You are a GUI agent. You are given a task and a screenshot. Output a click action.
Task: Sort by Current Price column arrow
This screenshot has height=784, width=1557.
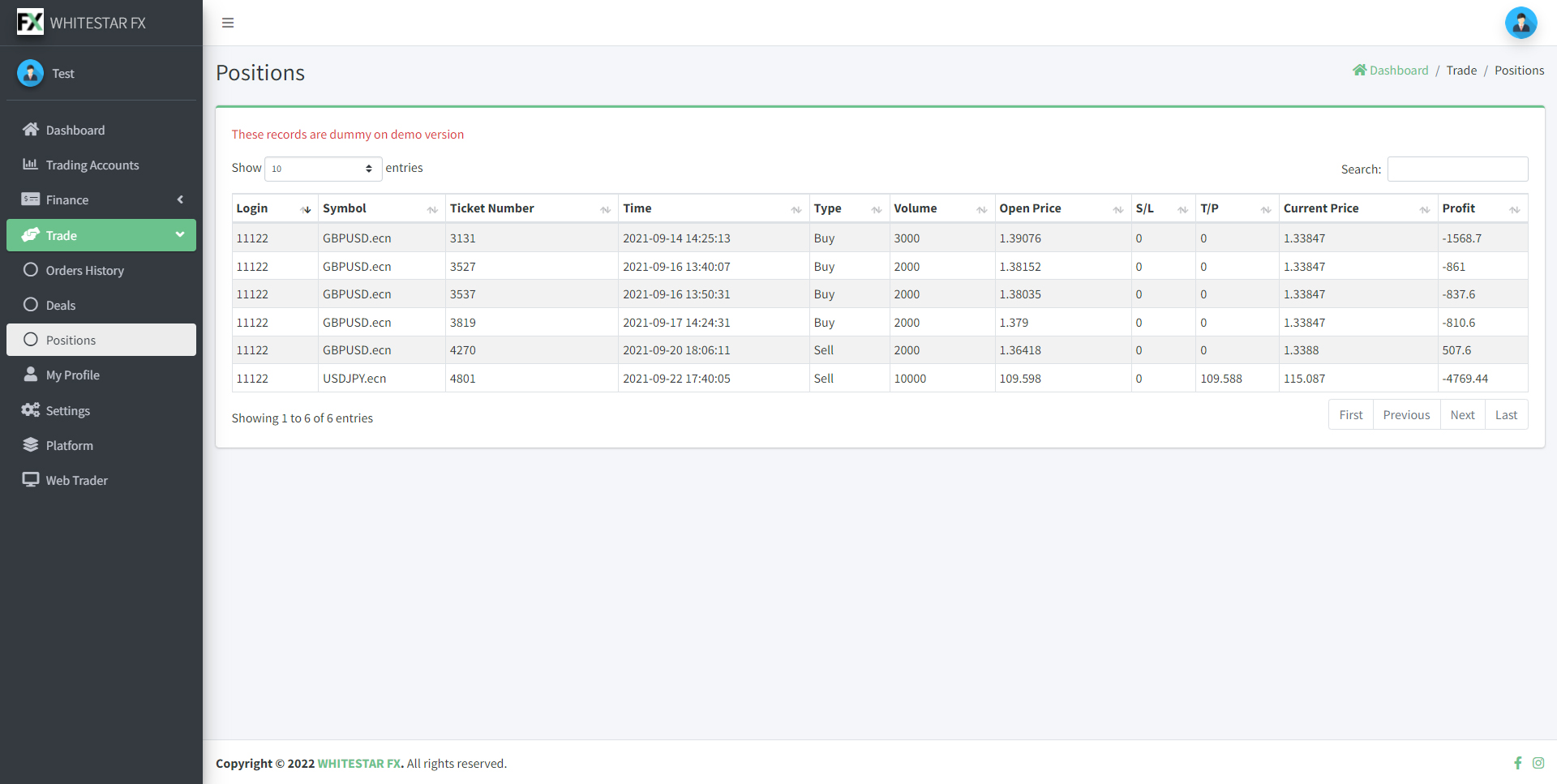pos(1425,209)
